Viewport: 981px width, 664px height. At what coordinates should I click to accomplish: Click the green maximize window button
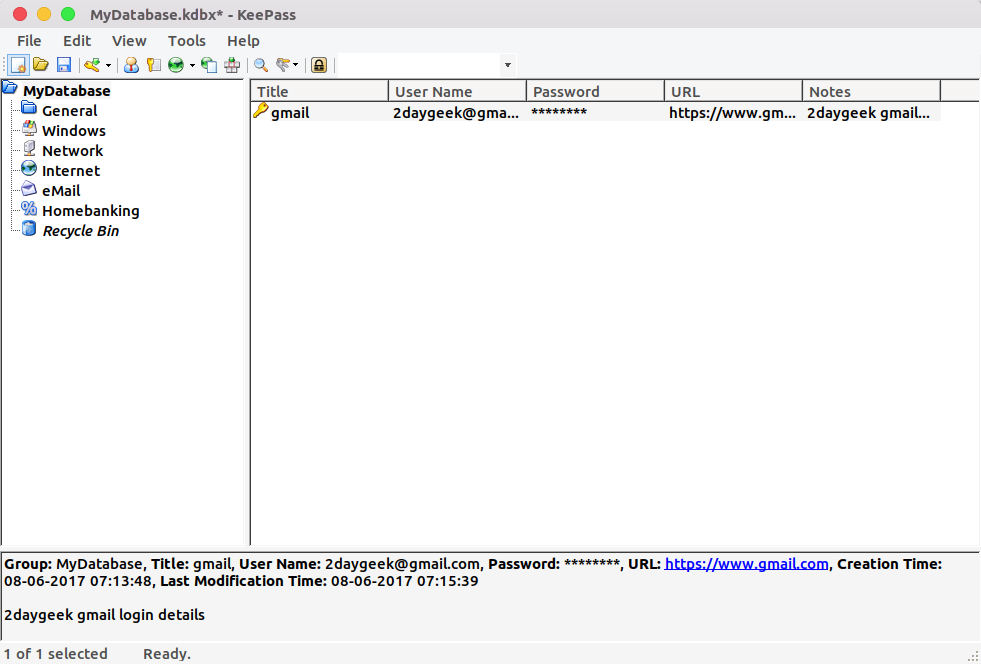click(x=68, y=14)
